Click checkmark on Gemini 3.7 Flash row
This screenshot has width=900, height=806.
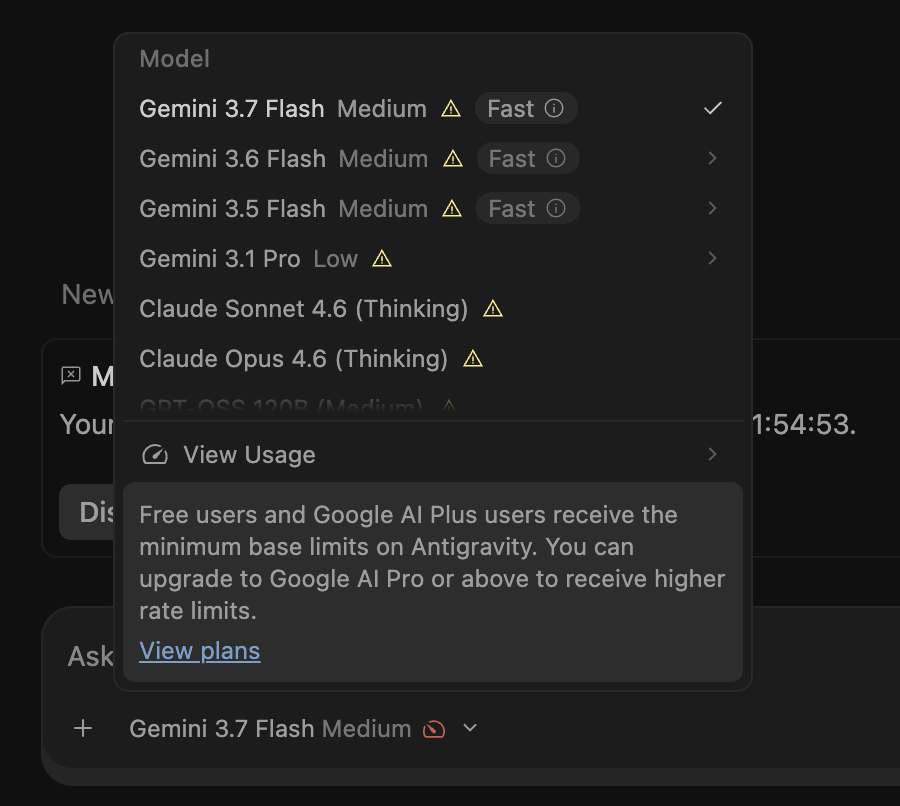(x=712, y=108)
